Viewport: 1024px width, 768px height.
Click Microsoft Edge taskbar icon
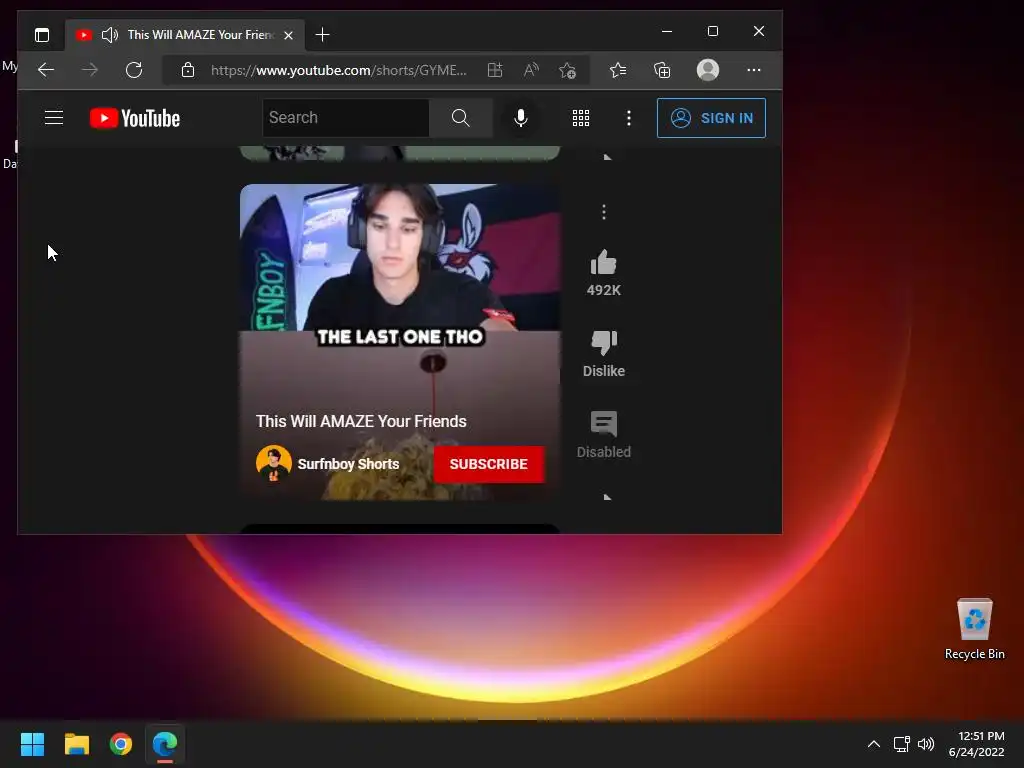[x=165, y=744]
